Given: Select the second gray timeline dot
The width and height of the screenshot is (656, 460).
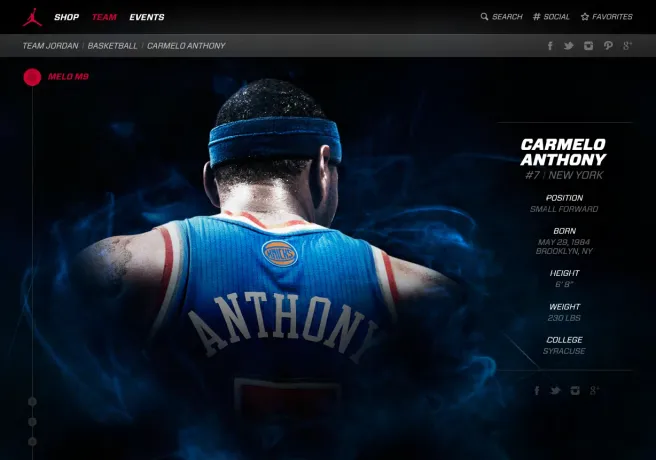Looking at the screenshot, I should pyautogui.click(x=32, y=422).
